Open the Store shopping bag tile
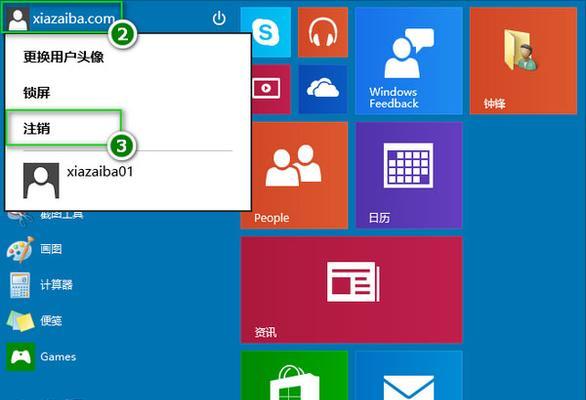 (294, 375)
